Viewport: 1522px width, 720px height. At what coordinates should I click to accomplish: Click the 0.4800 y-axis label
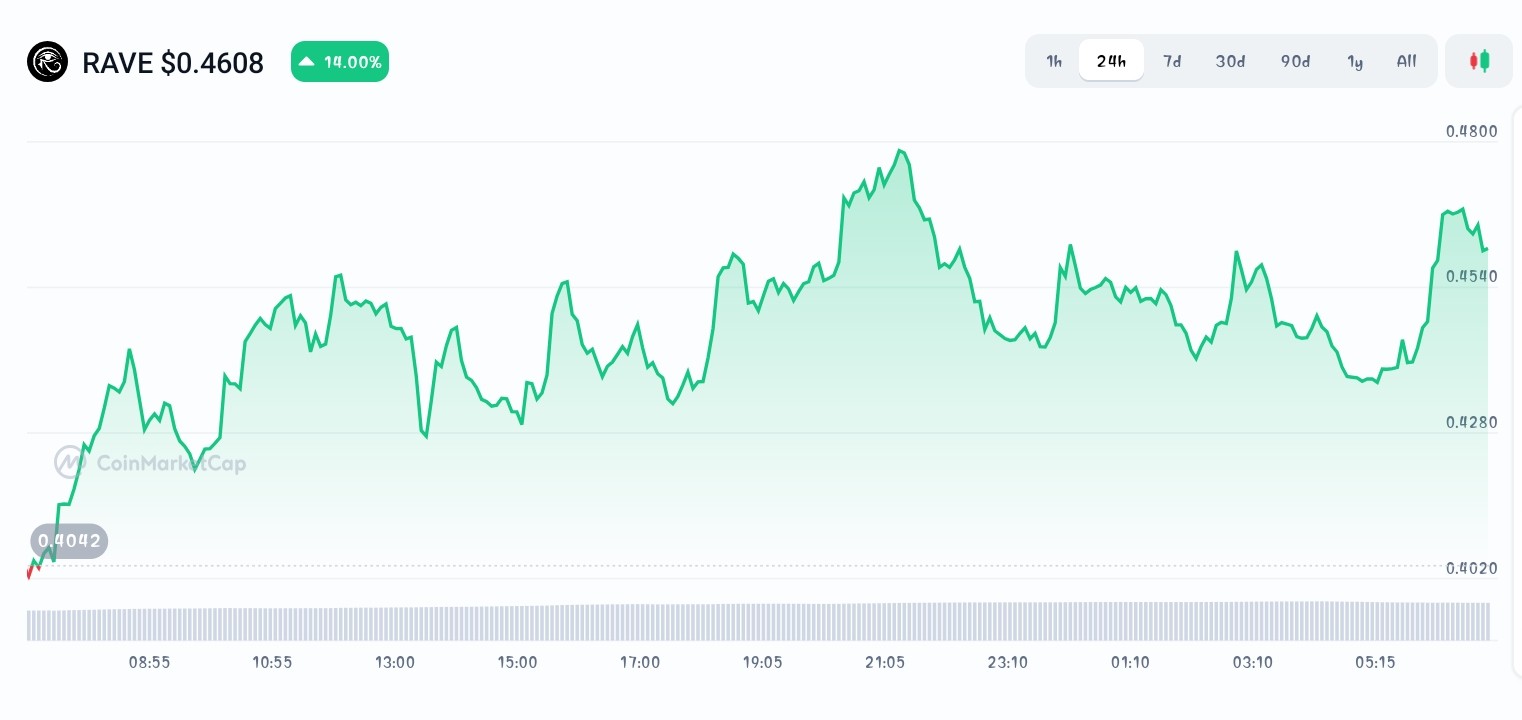click(x=1471, y=130)
